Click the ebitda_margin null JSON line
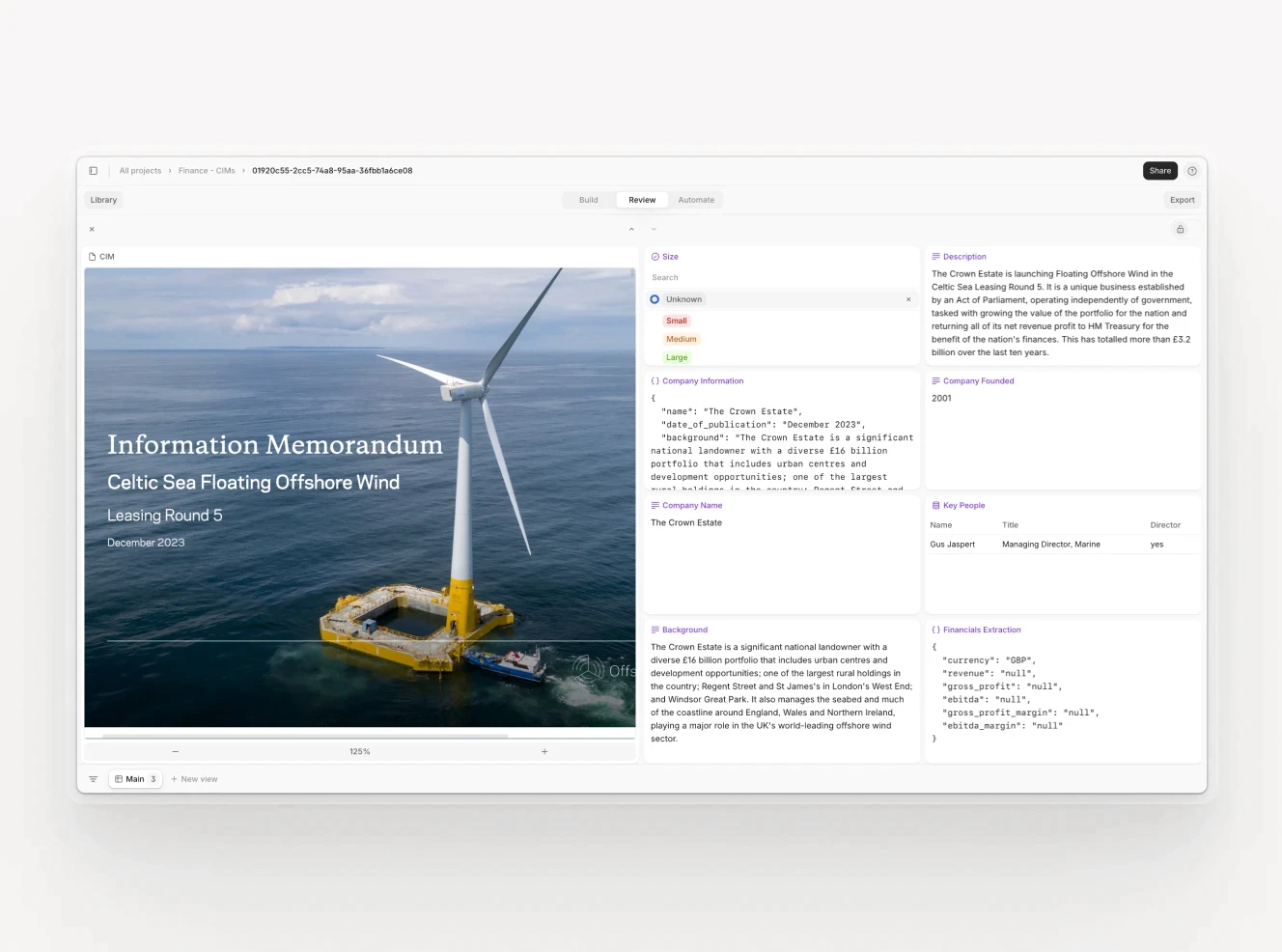Image resolution: width=1282 pixels, height=952 pixels. [x=1002, y=726]
